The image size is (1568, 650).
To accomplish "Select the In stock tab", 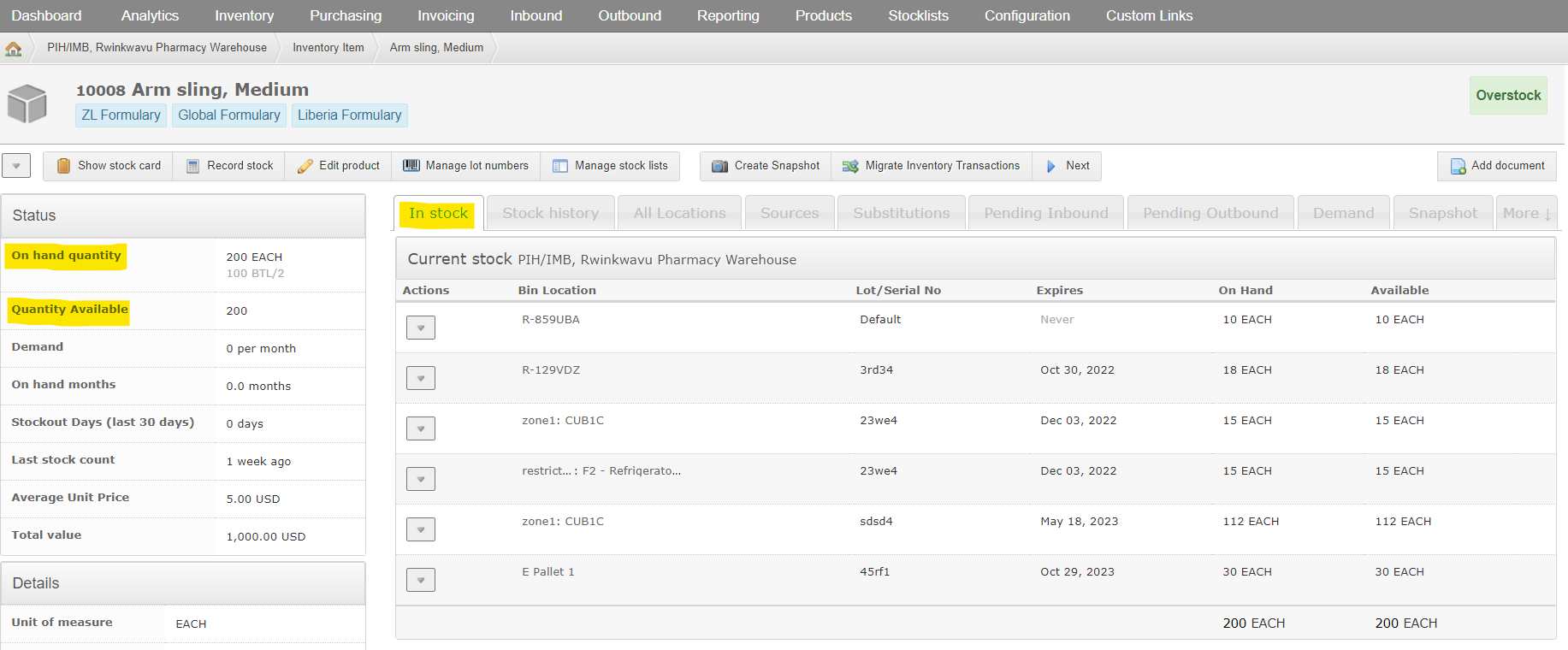I will point(439,213).
